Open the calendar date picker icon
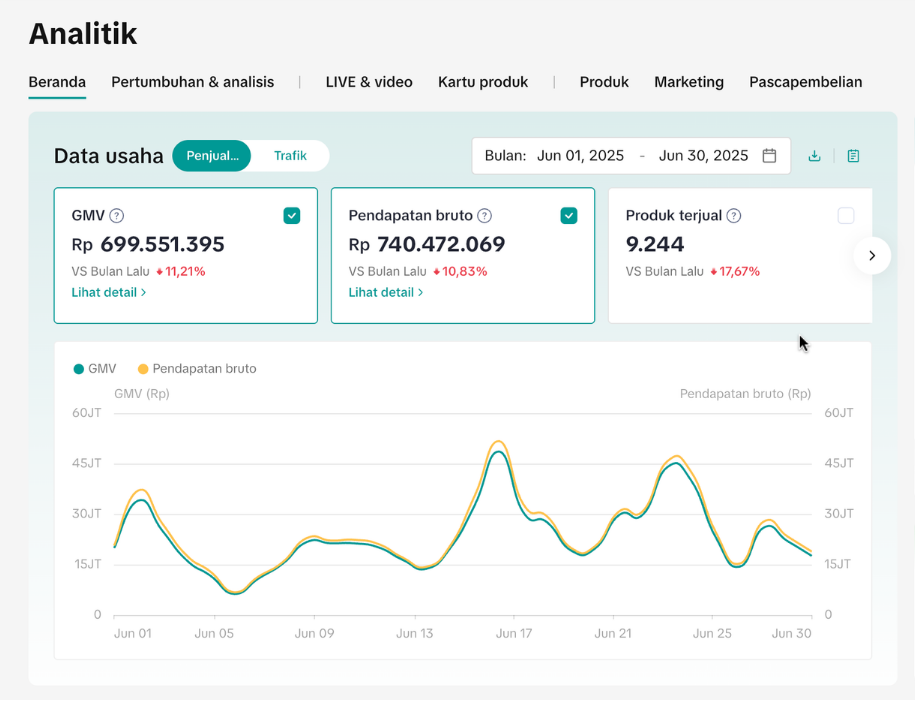 coord(769,156)
